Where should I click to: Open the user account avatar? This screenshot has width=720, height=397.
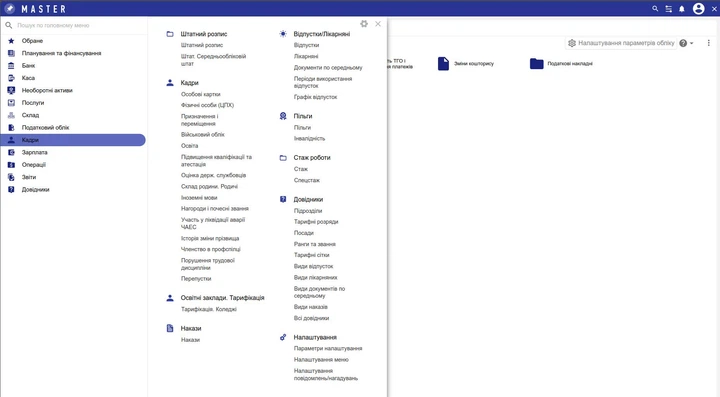(x=698, y=9)
